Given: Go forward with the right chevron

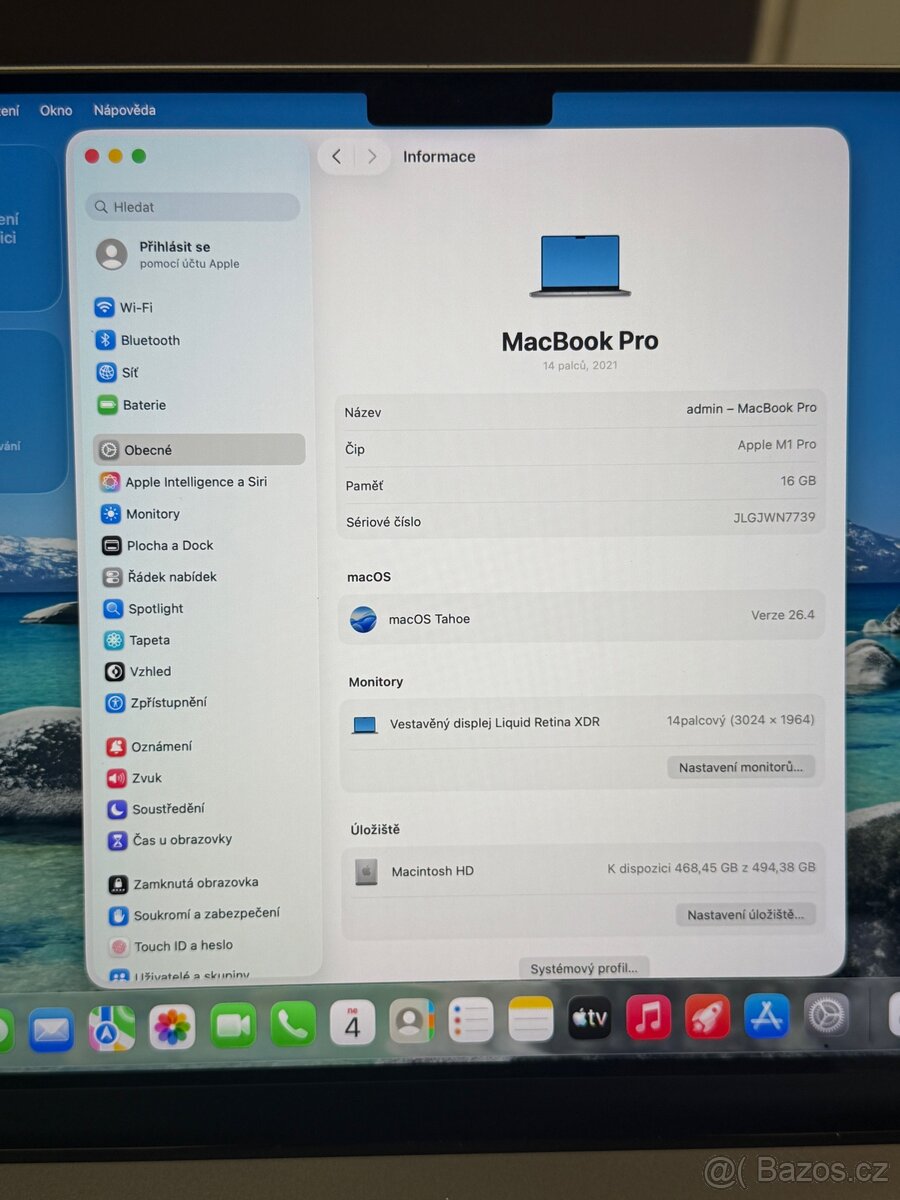Looking at the screenshot, I should click(x=372, y=156).
